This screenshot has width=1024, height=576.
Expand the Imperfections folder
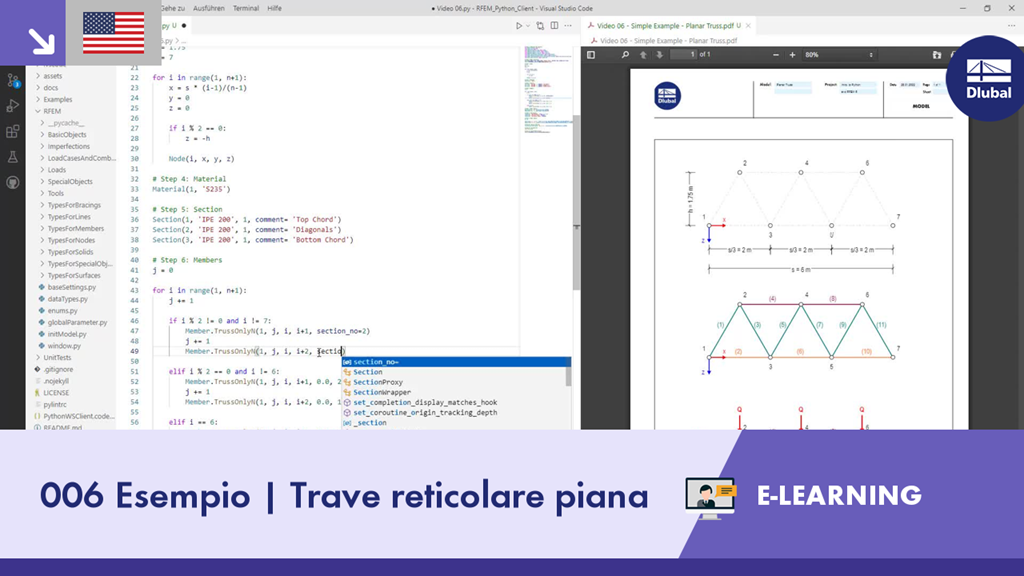pos(69,146)
